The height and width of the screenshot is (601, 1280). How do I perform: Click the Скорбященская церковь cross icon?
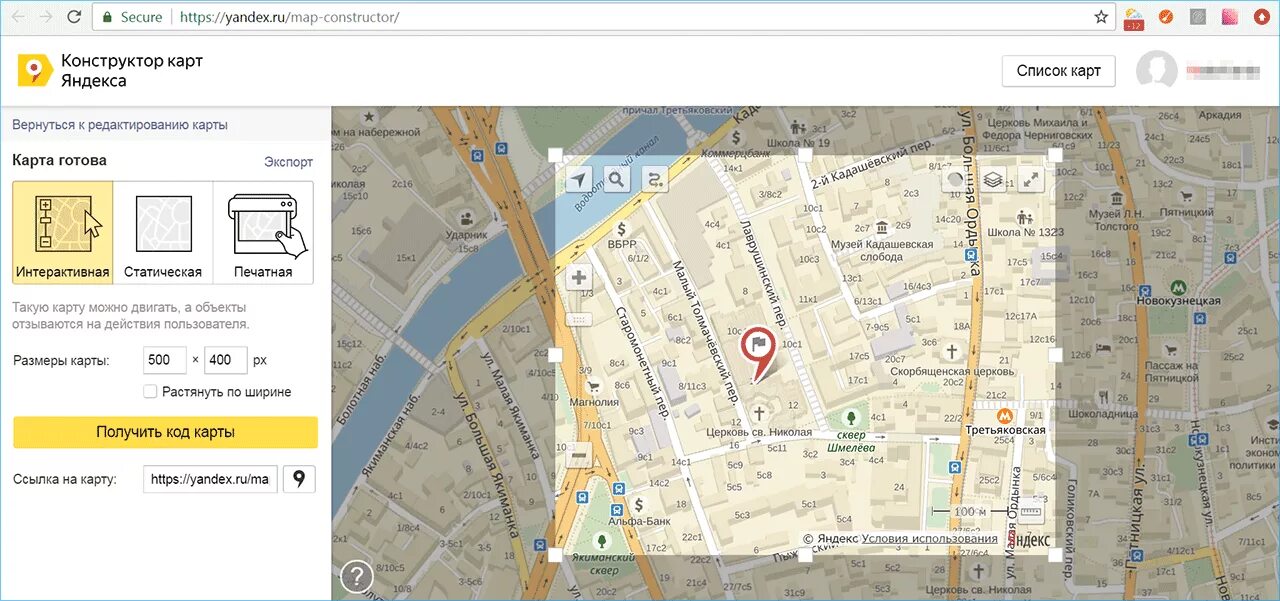(x=953, y=351)
